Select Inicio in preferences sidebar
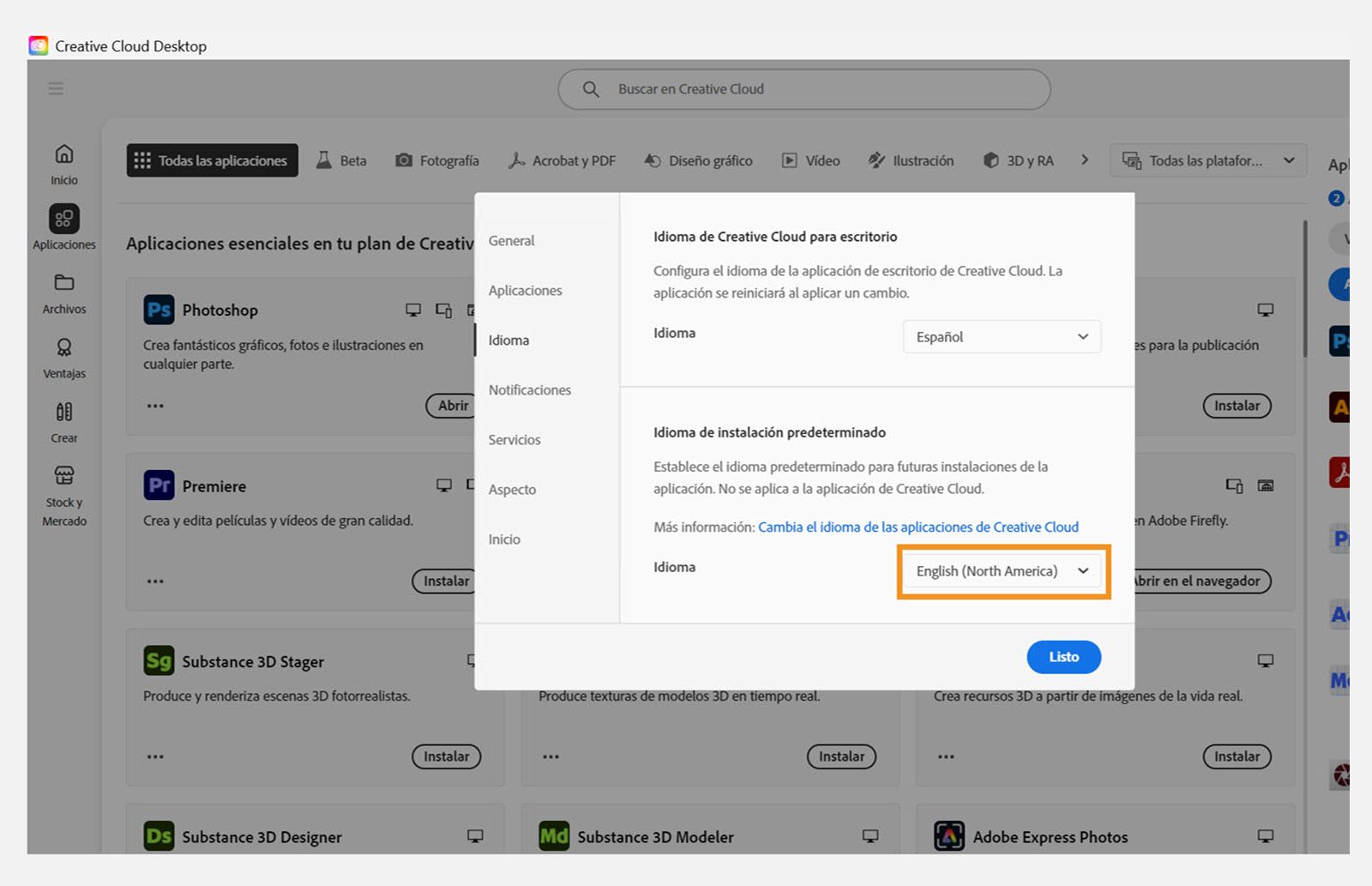Screen dimensions: 1372x886 coord(504,539)
